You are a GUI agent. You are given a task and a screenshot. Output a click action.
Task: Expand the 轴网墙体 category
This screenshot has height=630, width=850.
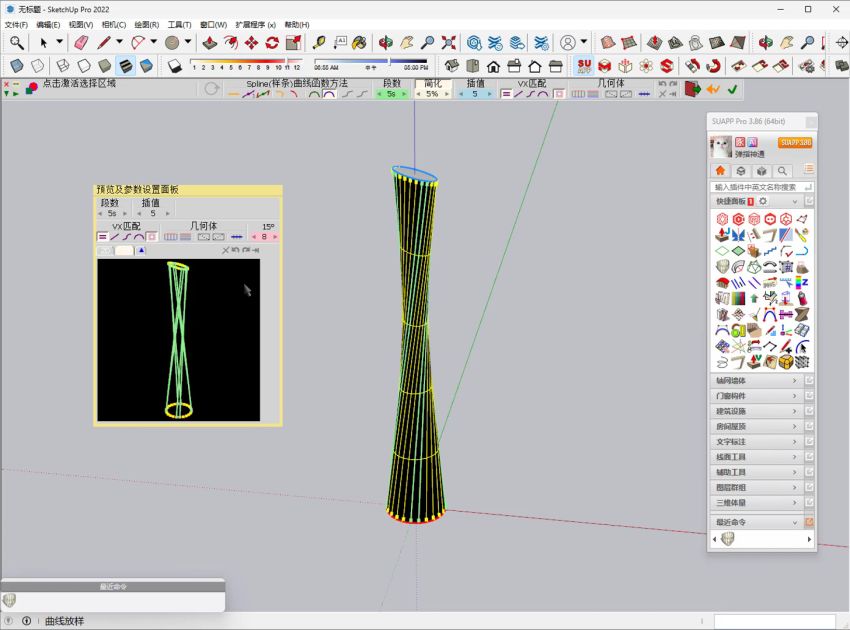(757, 381)
